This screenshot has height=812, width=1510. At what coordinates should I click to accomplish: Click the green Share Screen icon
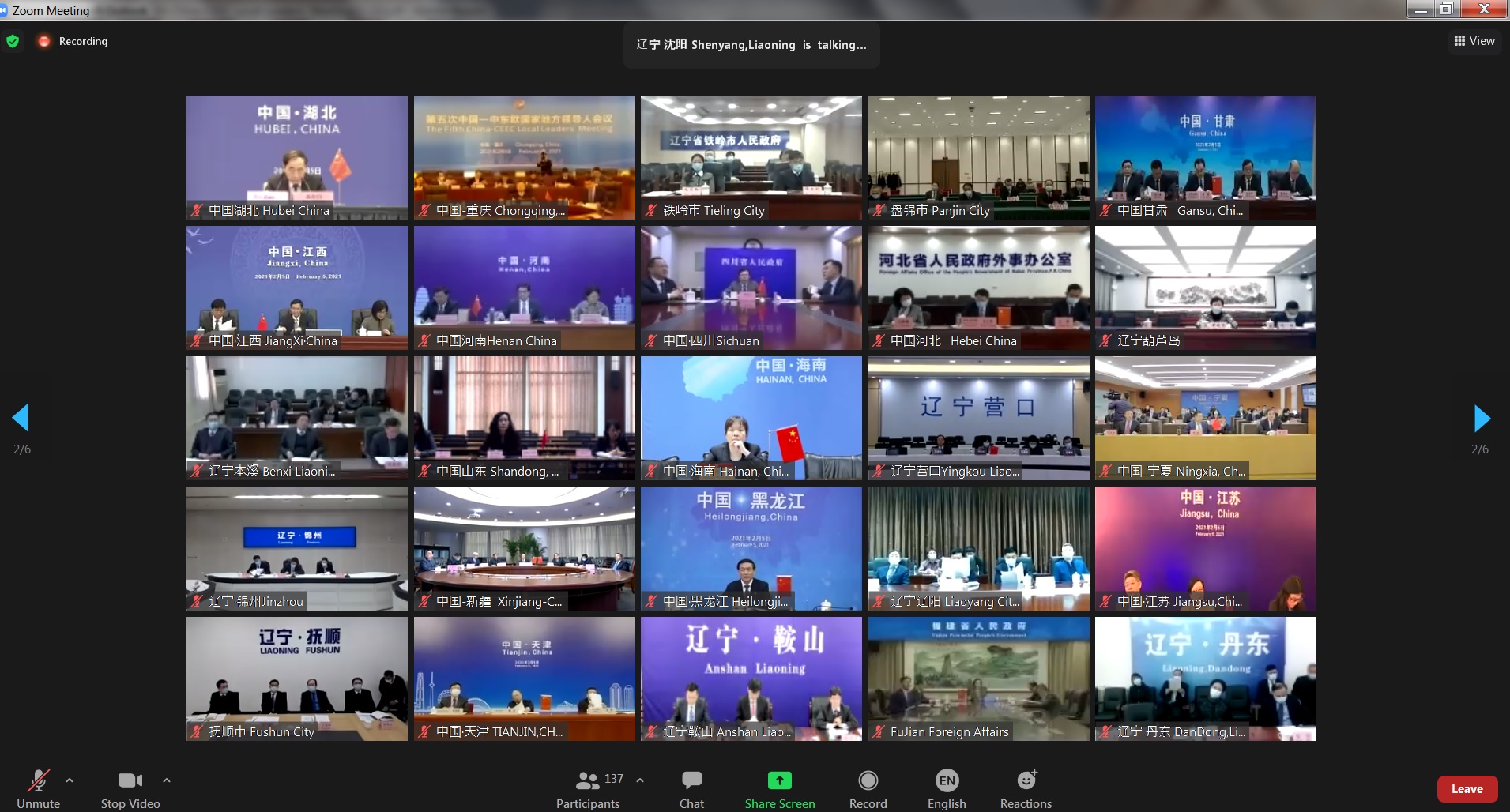(x=779, y=780)
